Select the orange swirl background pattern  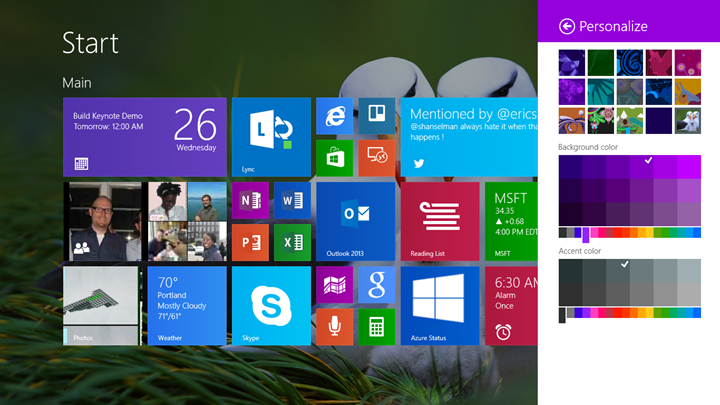pyautogui.click(x=572, y=121)
